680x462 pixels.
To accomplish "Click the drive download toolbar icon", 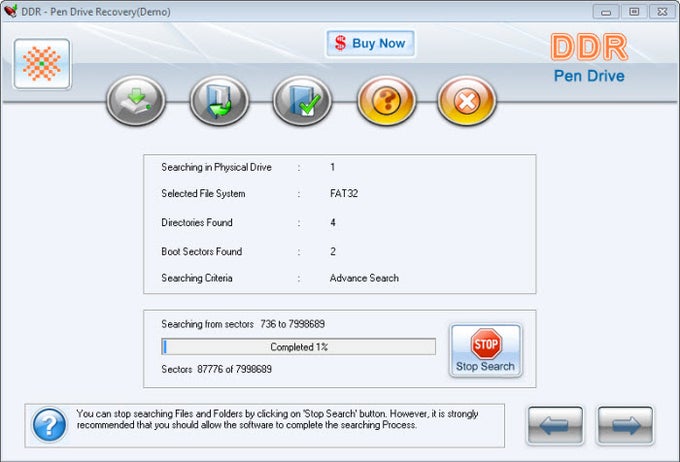I will tap(136, 101).
